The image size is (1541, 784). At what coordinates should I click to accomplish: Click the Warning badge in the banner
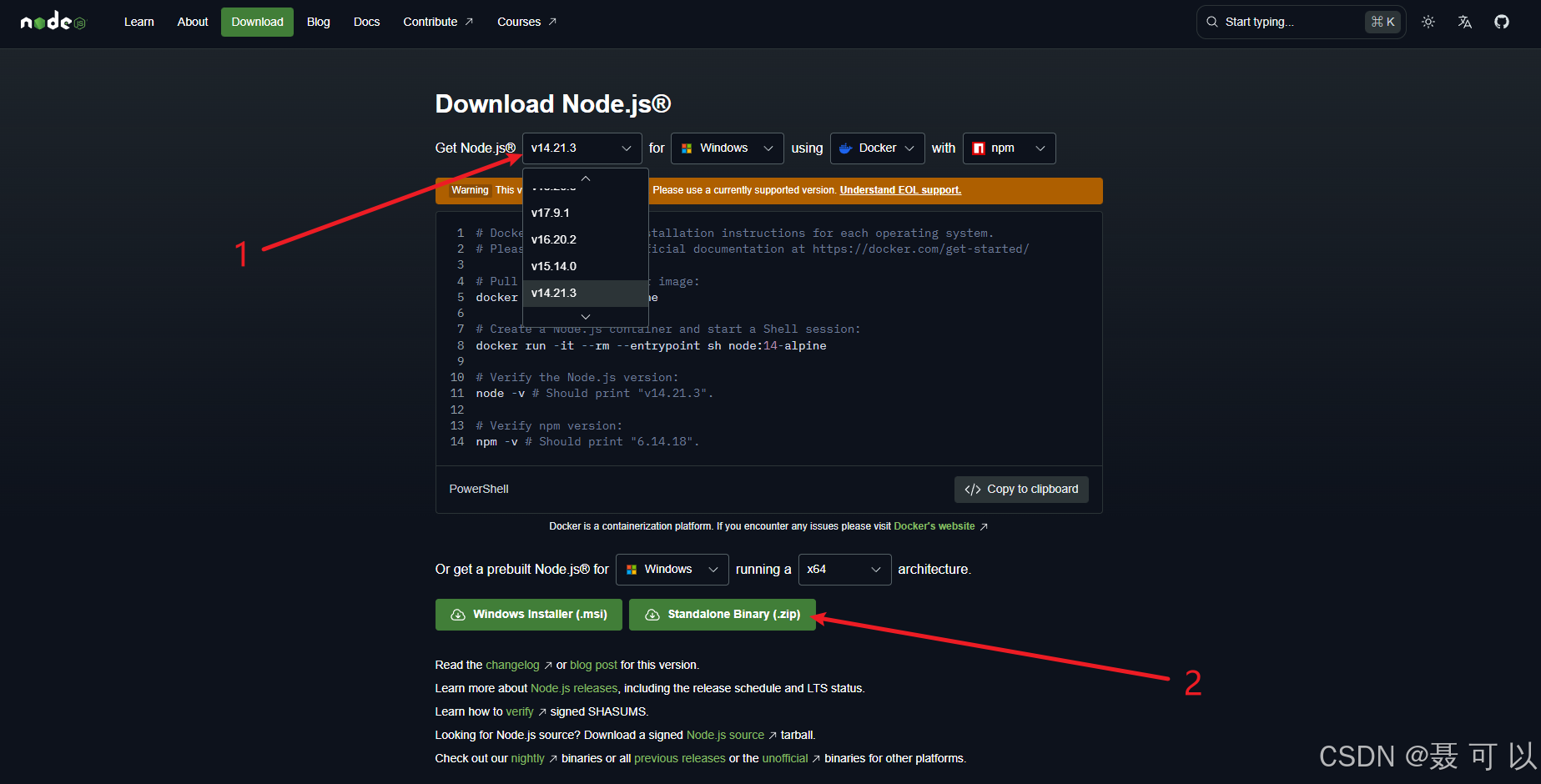470,190
